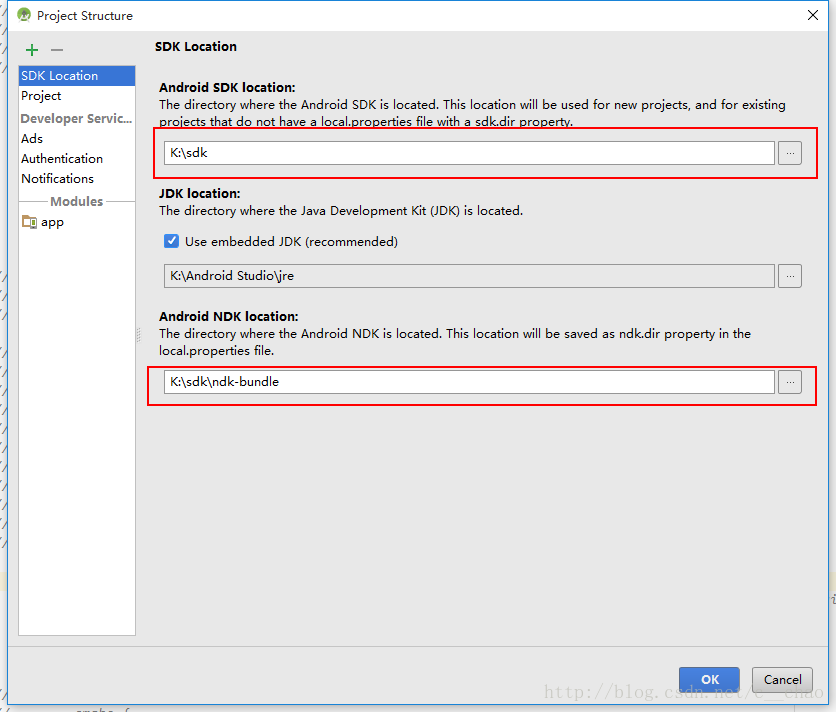The image size is (836, 712).
Task: Click the minus remove icon
Action: 57,50
